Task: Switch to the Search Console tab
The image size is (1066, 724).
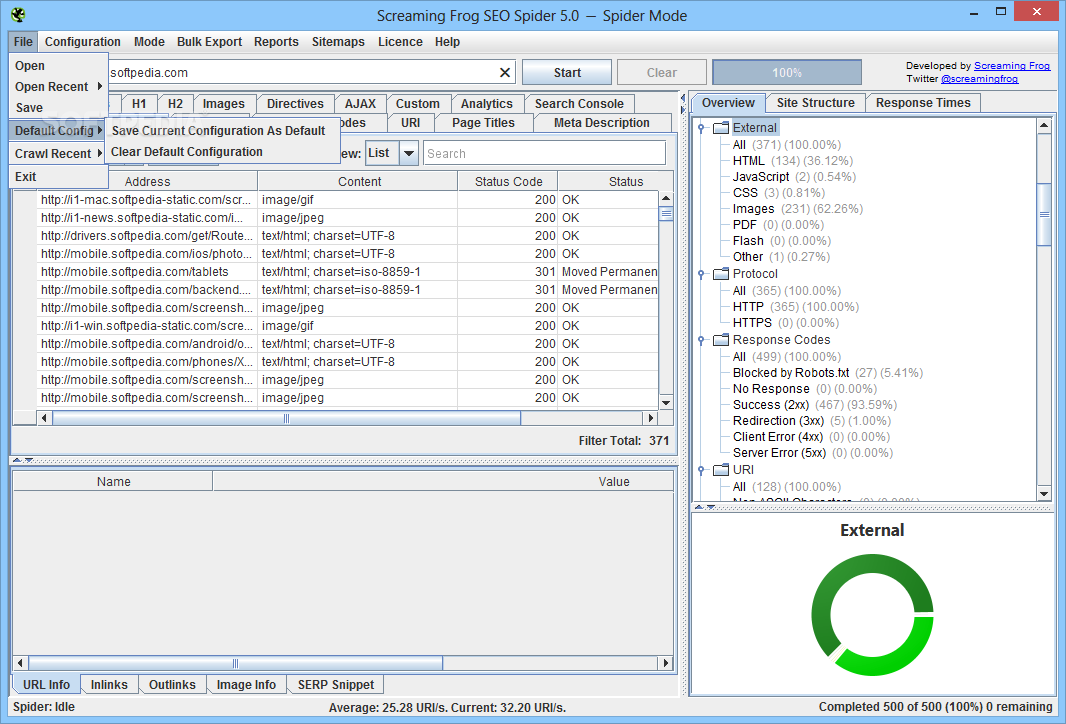Action: pyautogui.click(x=579, y=104)
